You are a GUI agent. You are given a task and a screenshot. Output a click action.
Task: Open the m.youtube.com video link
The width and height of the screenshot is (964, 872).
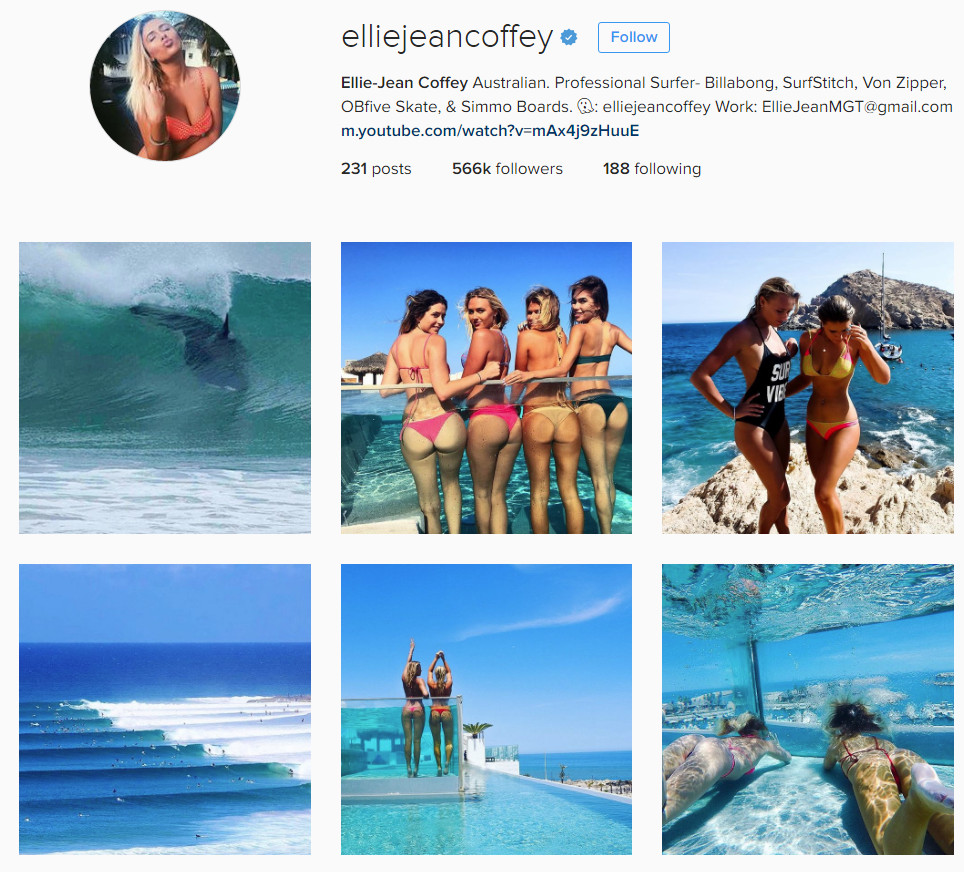click(x=490, y=131)
